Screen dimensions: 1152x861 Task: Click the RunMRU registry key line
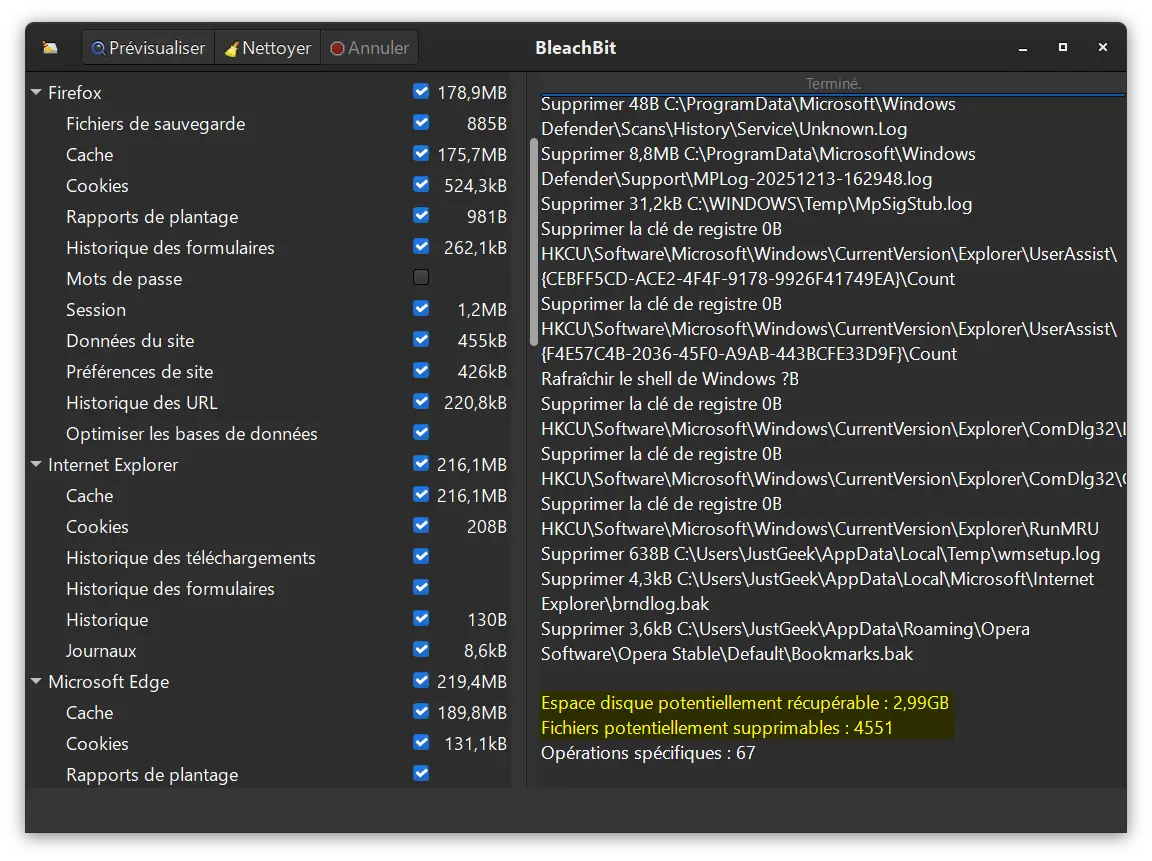coord(820,529)
